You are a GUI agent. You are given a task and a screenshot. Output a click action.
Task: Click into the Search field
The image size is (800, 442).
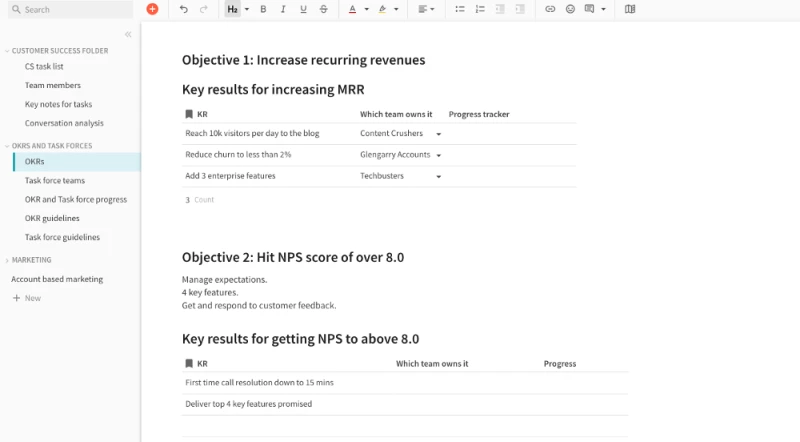coord(70,9)
